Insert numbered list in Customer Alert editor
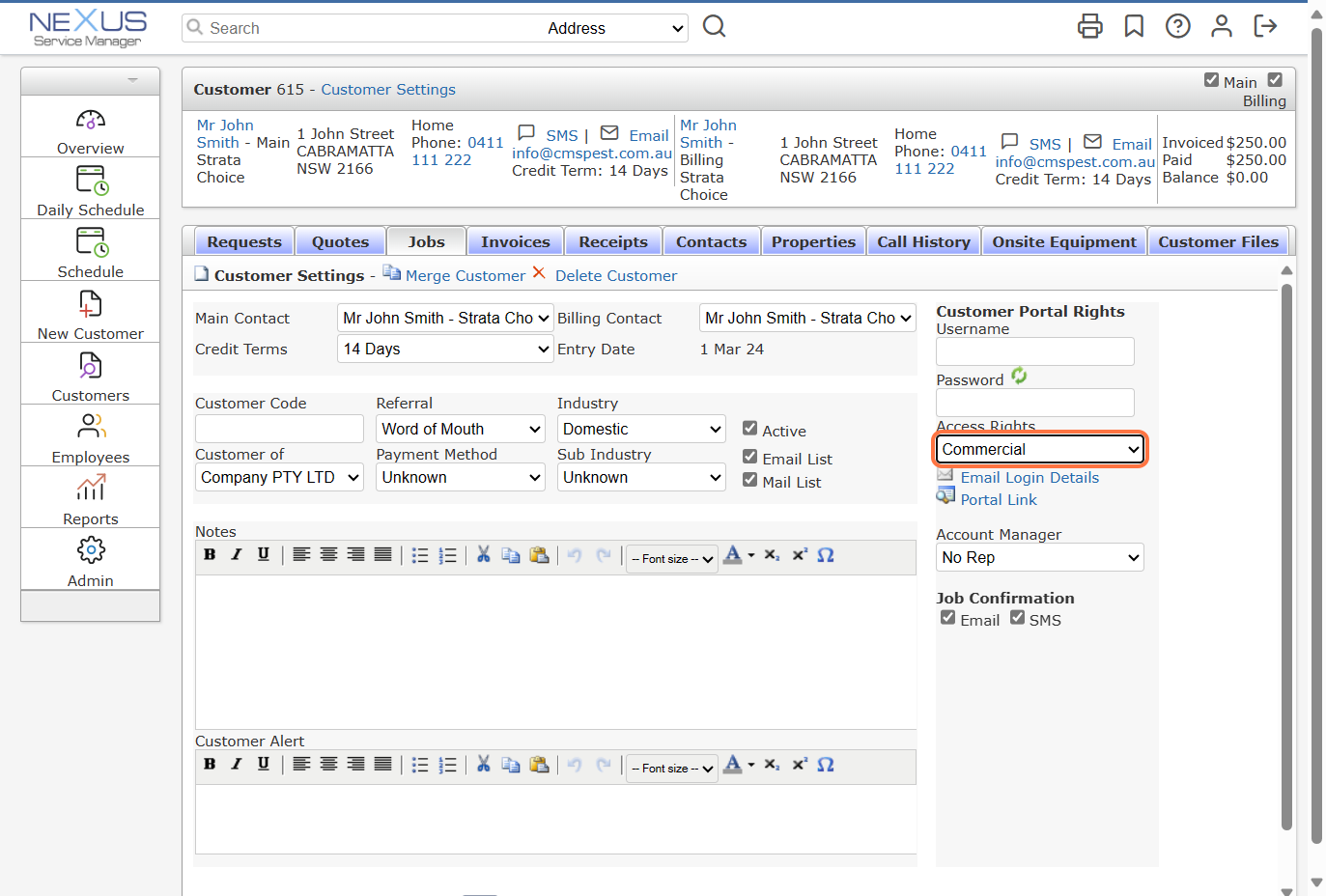Viewport: 1326px width, 896px height. pyautogui.click(x=447, y=765)
